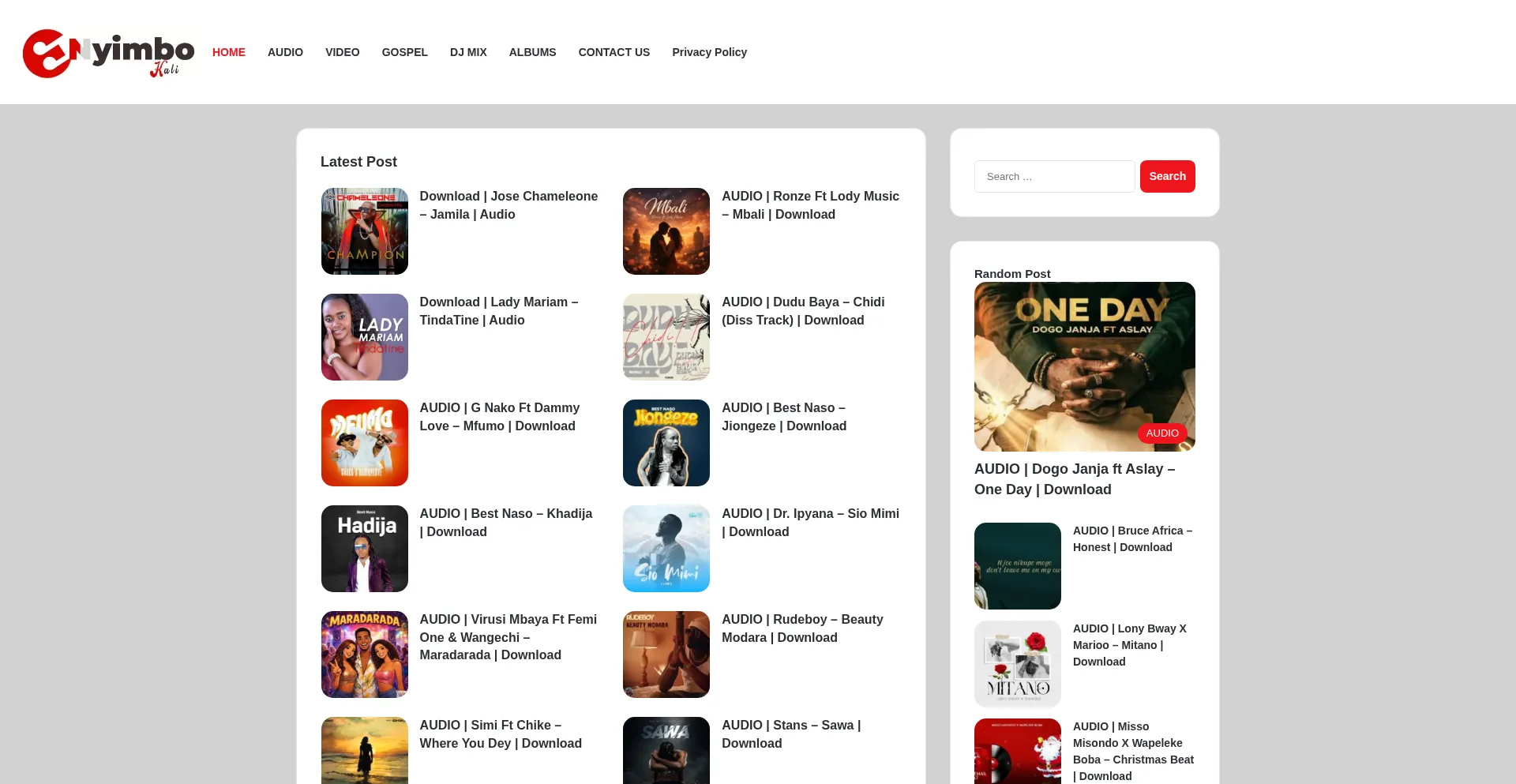This screenshot has height=784, width=1516.
Task: Open 'Misso Misondo X Wapeleke Boba' link
Action: point(1133,751)
